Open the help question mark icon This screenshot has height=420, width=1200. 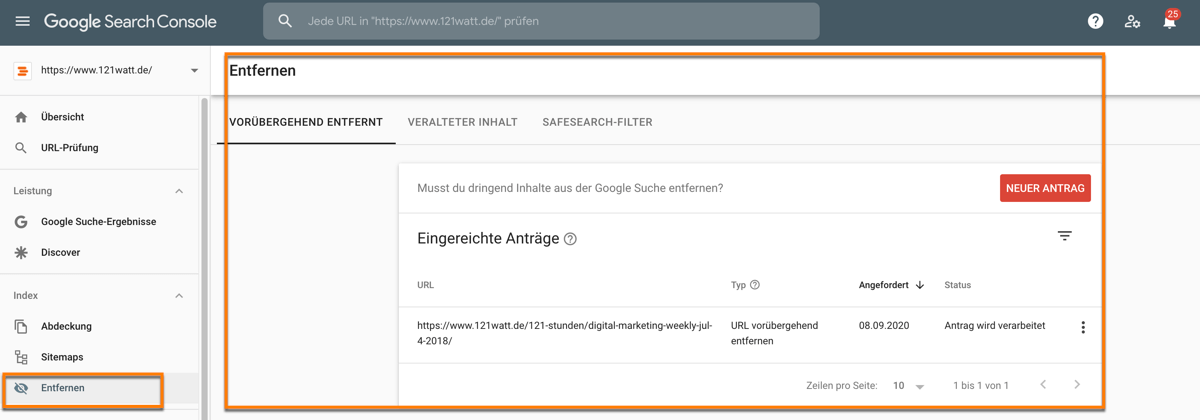pyautogui.click(x=1096, y=21)
